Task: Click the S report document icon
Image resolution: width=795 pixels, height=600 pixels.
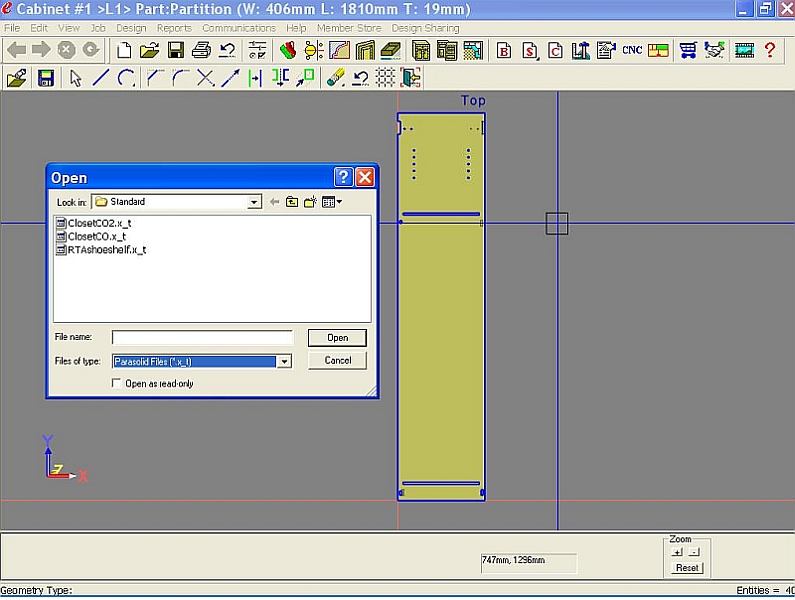Action: tap(530, 50)
